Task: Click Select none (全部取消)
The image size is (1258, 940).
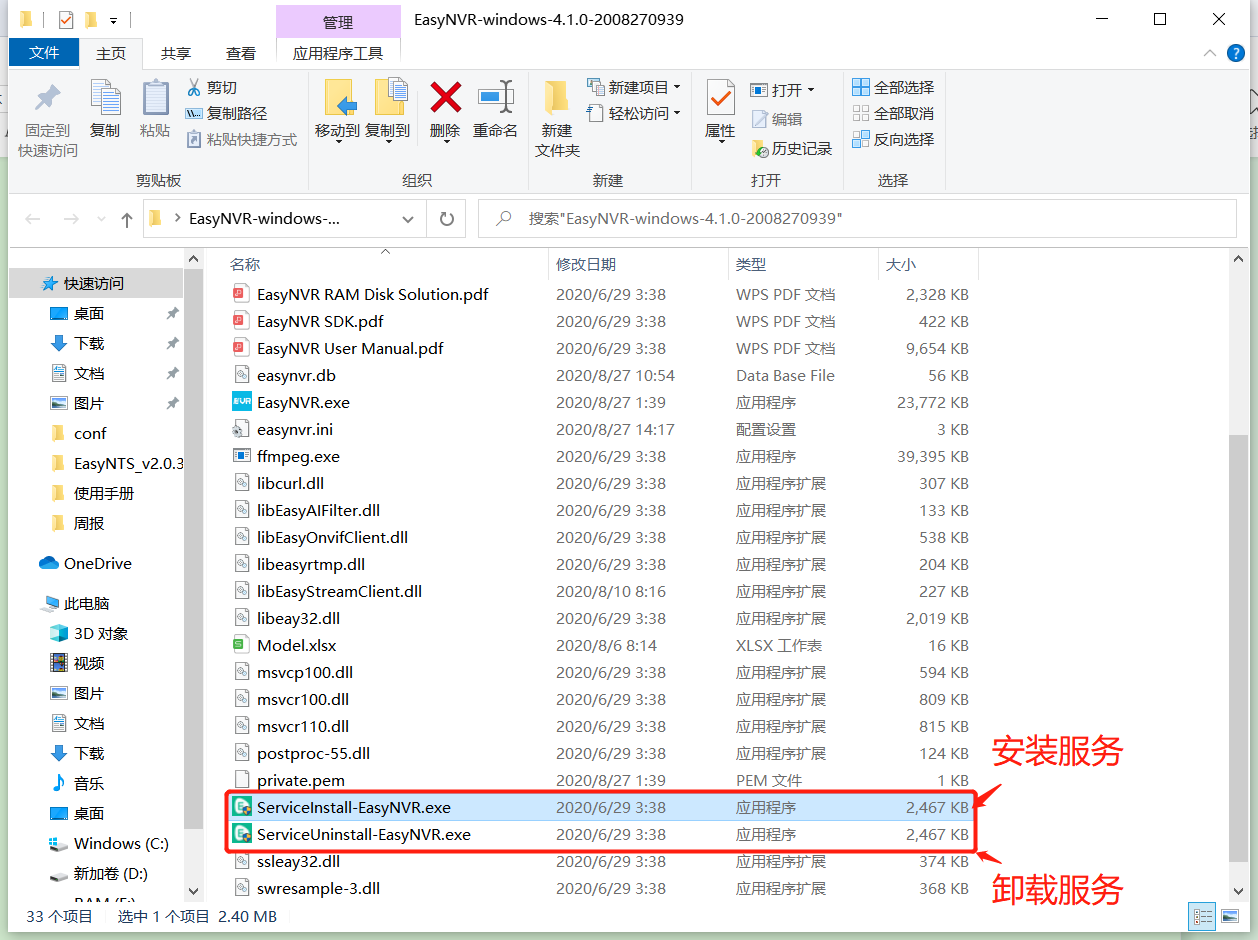Action: [x=893, y=113]
